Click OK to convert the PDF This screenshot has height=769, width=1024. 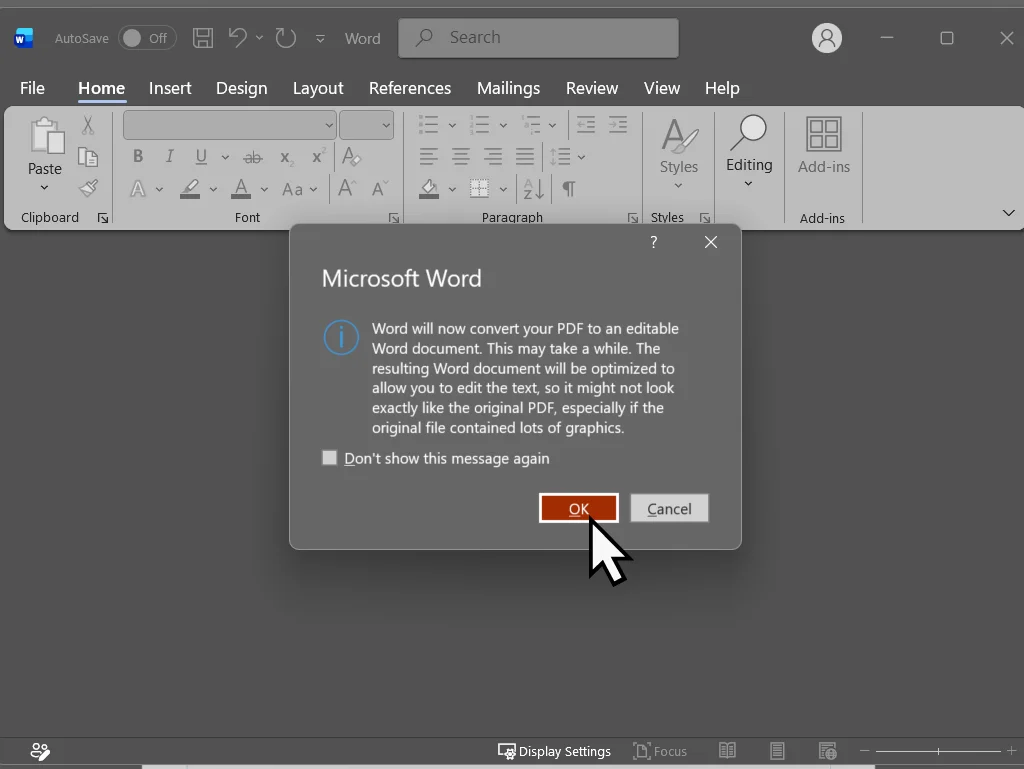[579, 508]
